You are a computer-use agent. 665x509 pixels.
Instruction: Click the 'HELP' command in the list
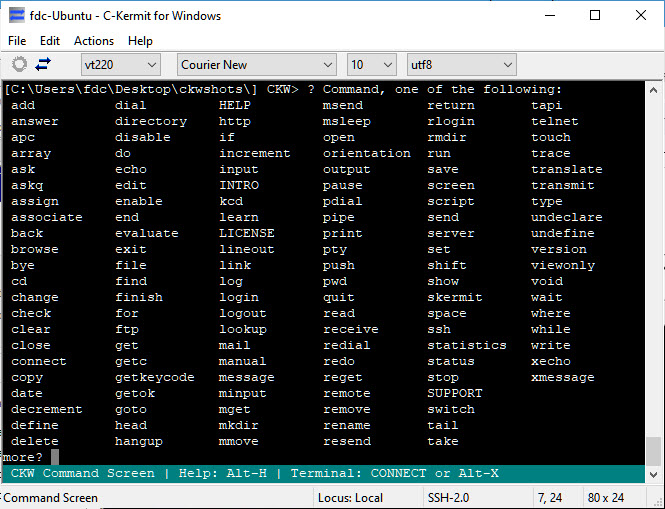click(235, 105)
